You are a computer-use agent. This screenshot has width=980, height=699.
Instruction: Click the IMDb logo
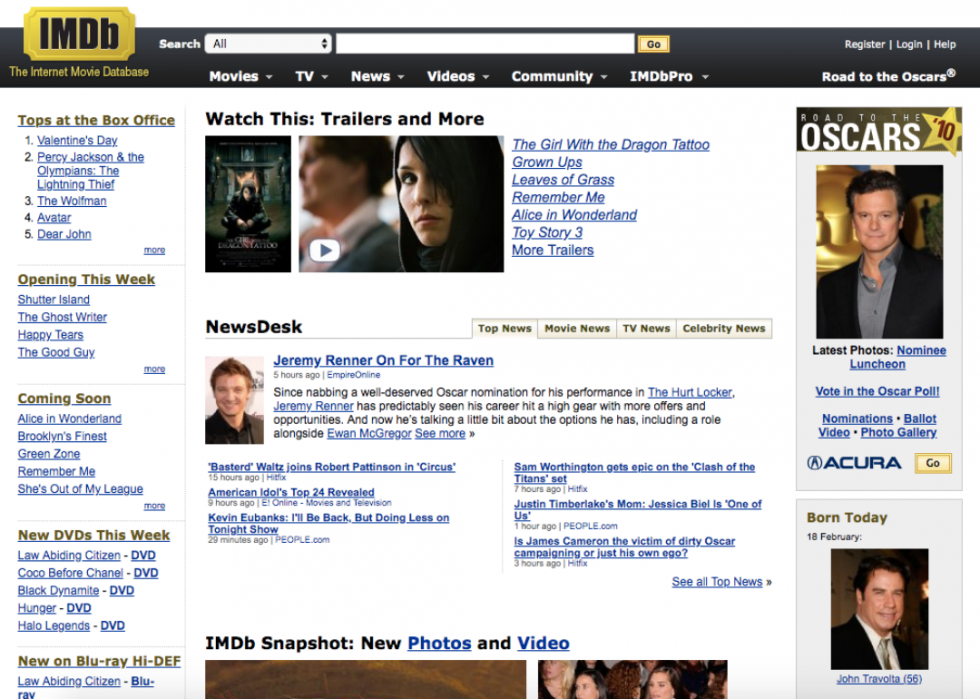pyautogui.click(x=79, y=33)
